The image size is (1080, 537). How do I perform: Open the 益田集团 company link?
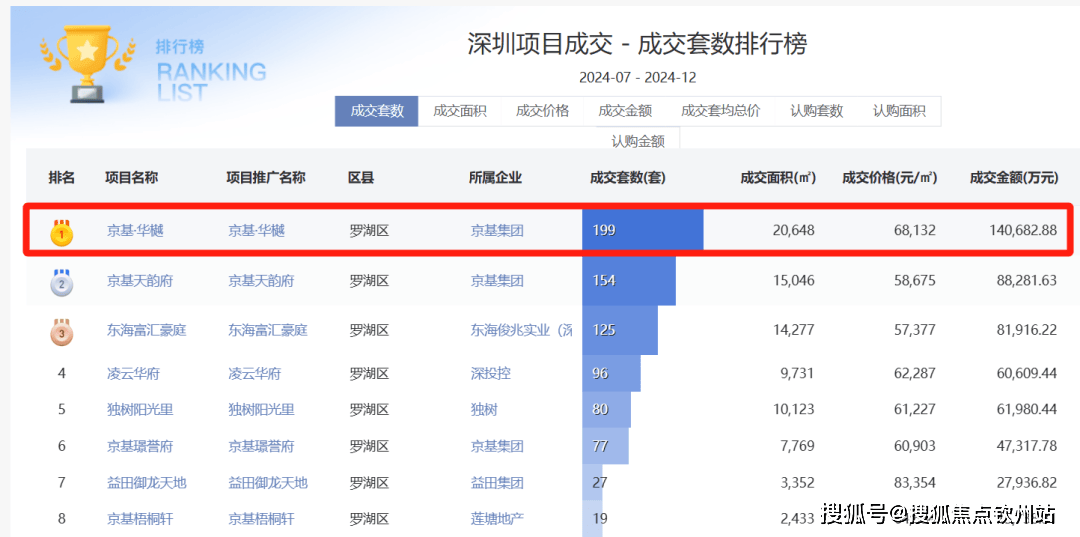coord(497,483)
